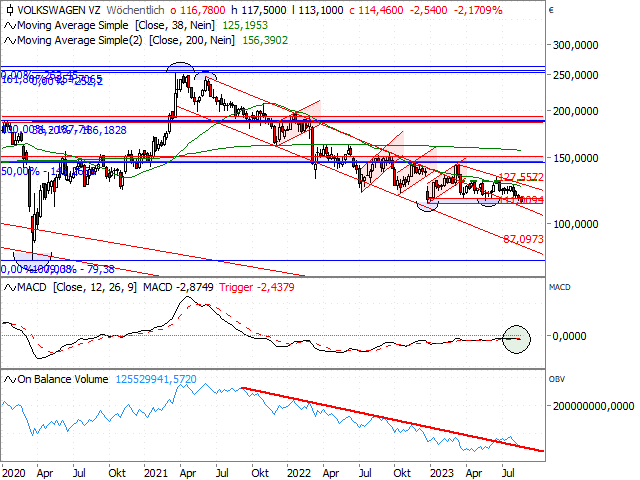Click the 2021 time axis label
Image resolution: width=640 pixels, height=480 pixels.
156,473
